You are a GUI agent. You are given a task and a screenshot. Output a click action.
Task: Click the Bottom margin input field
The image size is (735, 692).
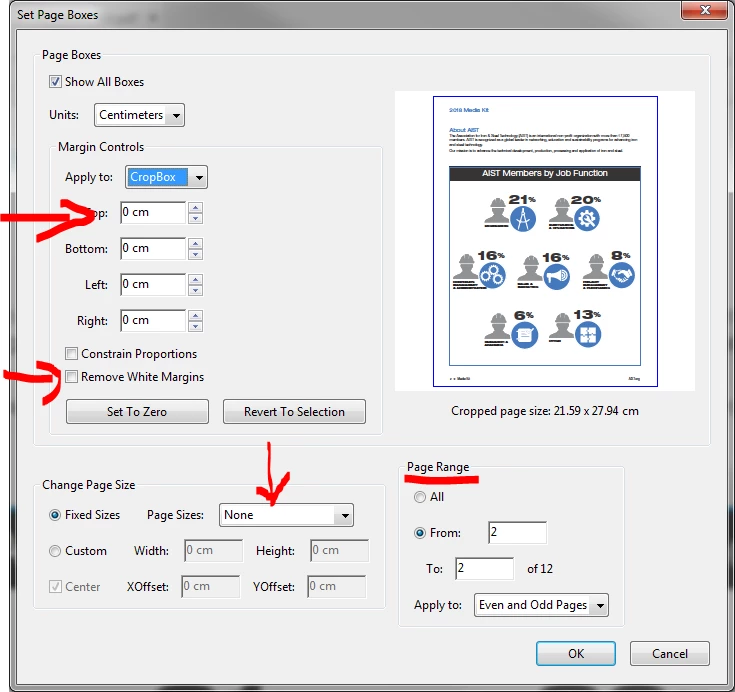(153, 248)
